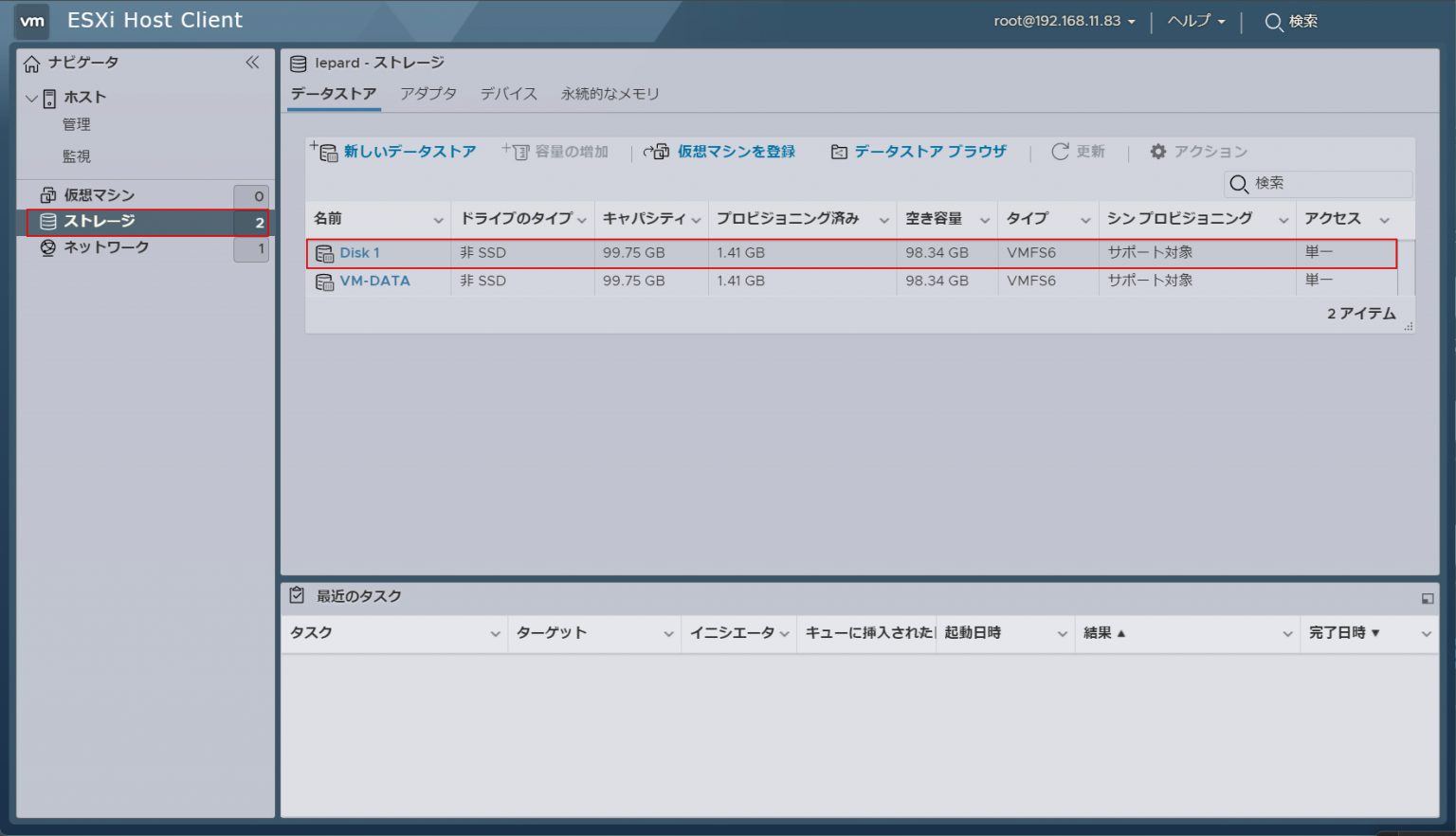Open the デバイス tab
This screenshot has height=836, width=1456.
coord(509,94)
